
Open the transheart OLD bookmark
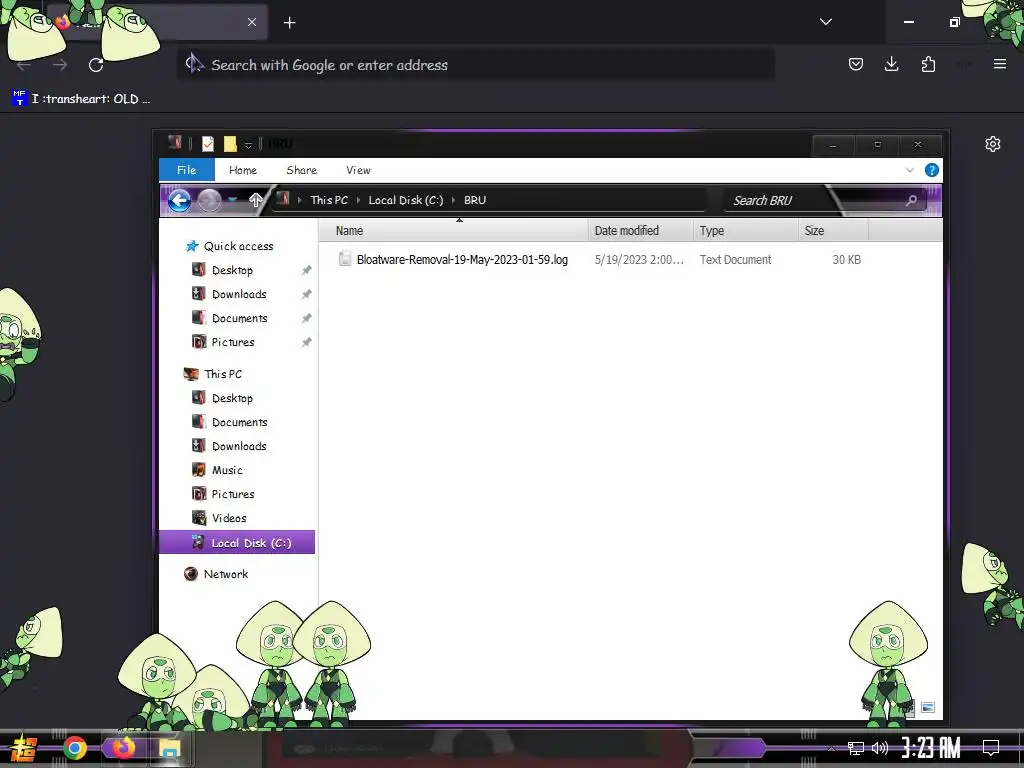(x=82, y=99)
